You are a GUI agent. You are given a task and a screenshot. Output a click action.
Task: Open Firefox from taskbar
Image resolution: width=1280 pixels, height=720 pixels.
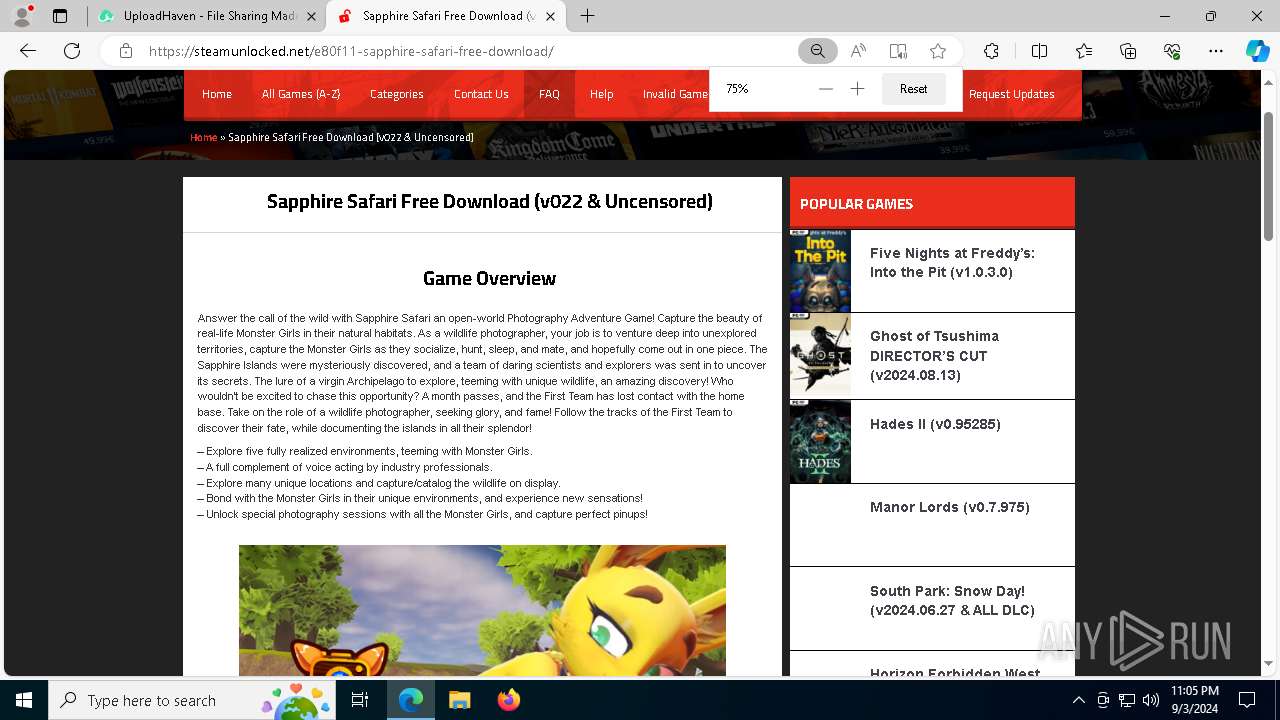point(508,700)
